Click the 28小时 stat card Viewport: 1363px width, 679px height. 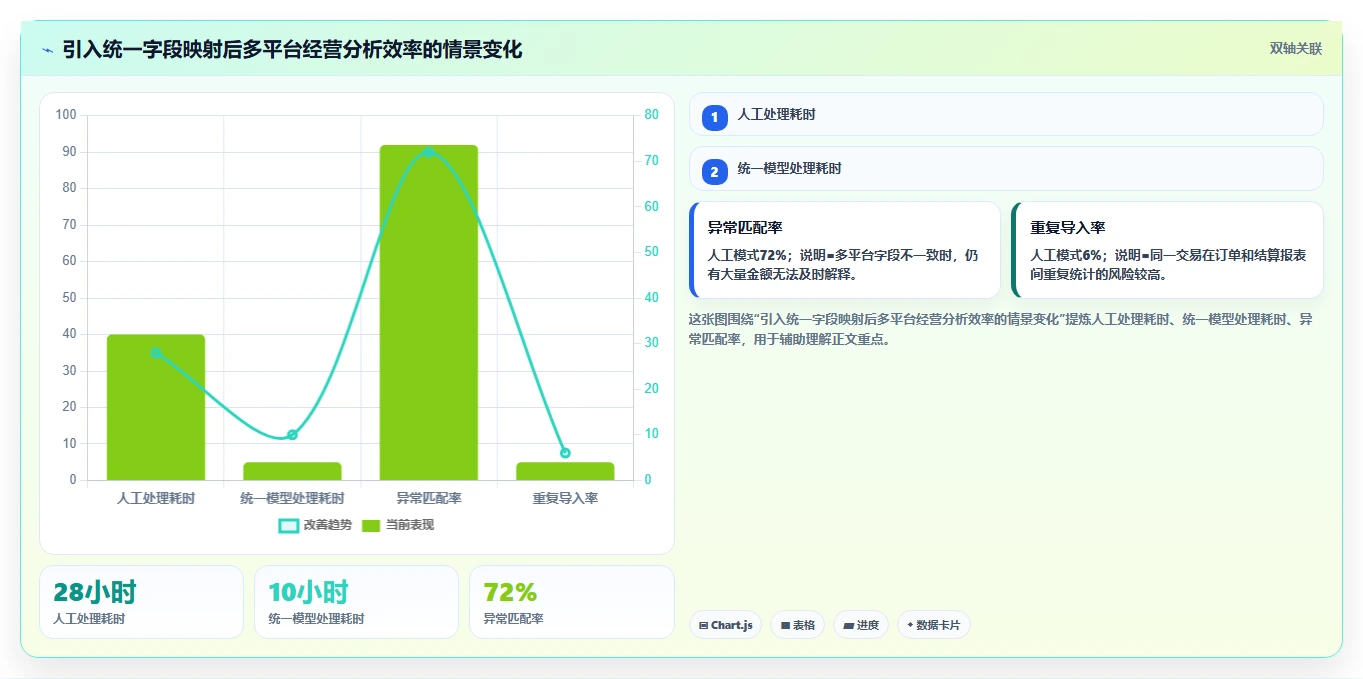(x=141, y=602)
